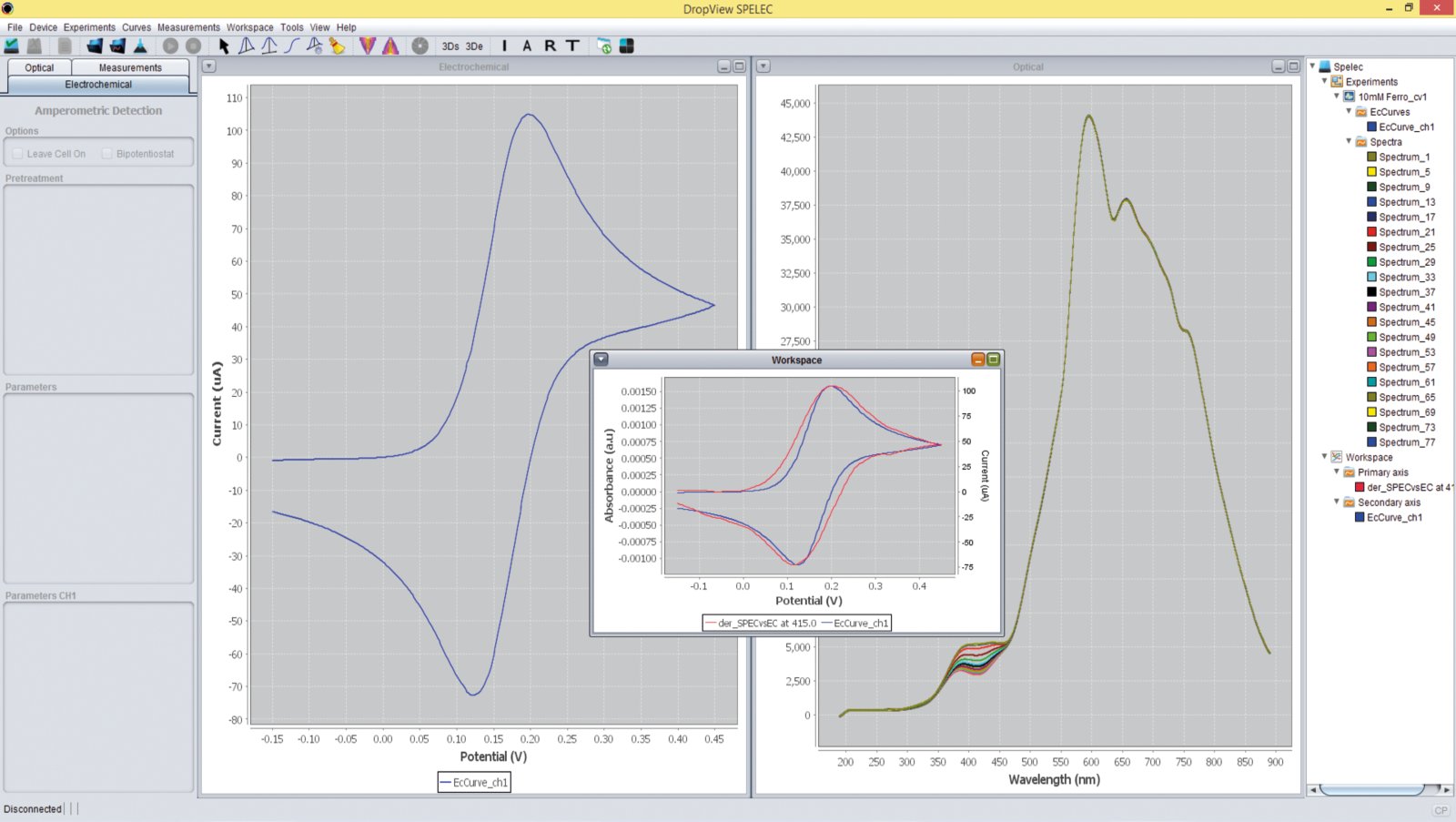Image resolution: width=1456 pixels, height=822 pixels.
Task: Click the black Spectrum_37 color swatch
Action: pos(1371,292)
